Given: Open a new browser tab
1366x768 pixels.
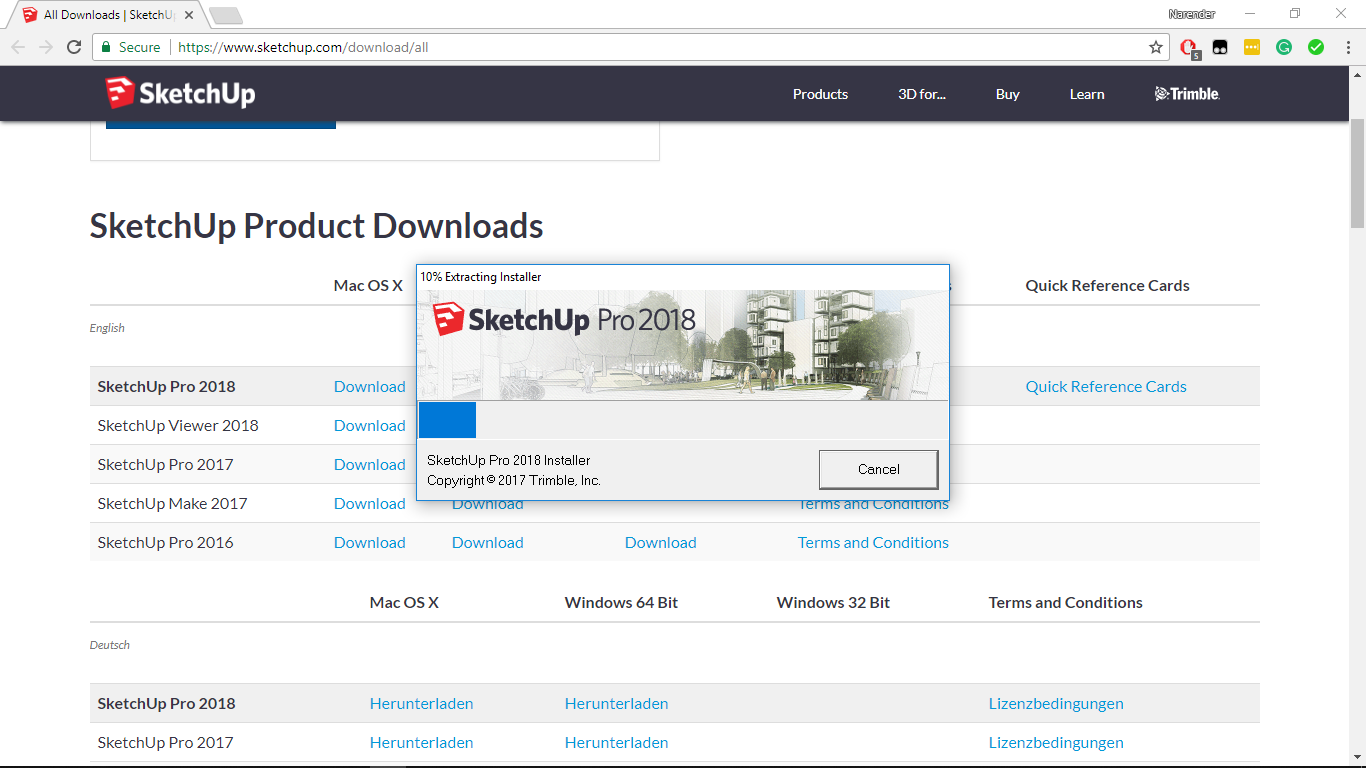Looking at the screenshot, I should click(225, 16).
